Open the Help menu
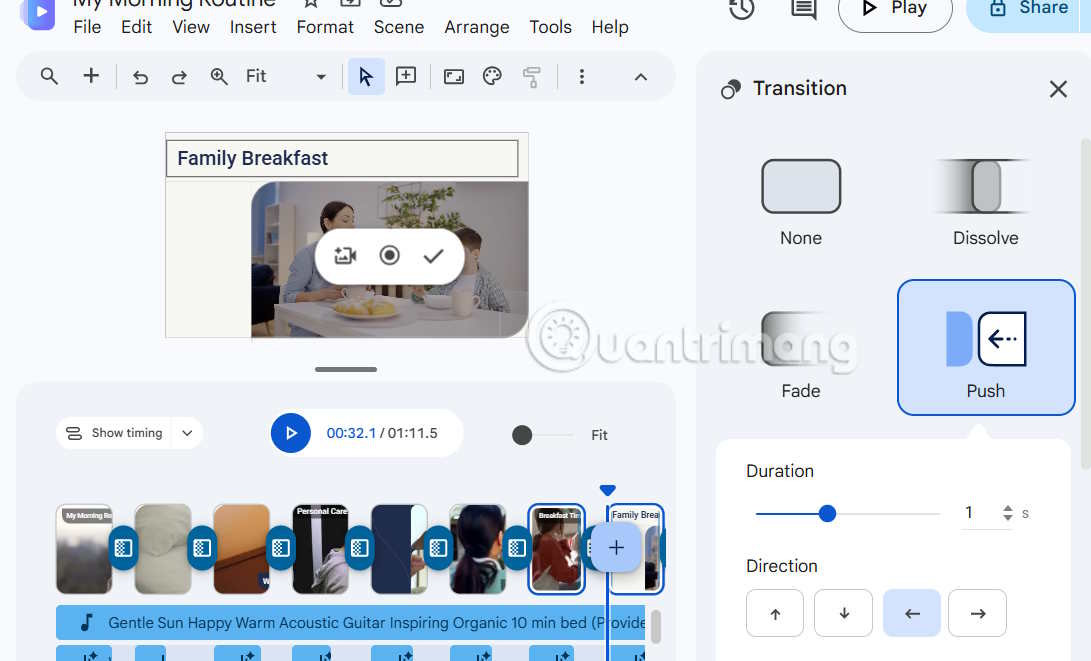1091x661 pixels. (x=610, y=27)
